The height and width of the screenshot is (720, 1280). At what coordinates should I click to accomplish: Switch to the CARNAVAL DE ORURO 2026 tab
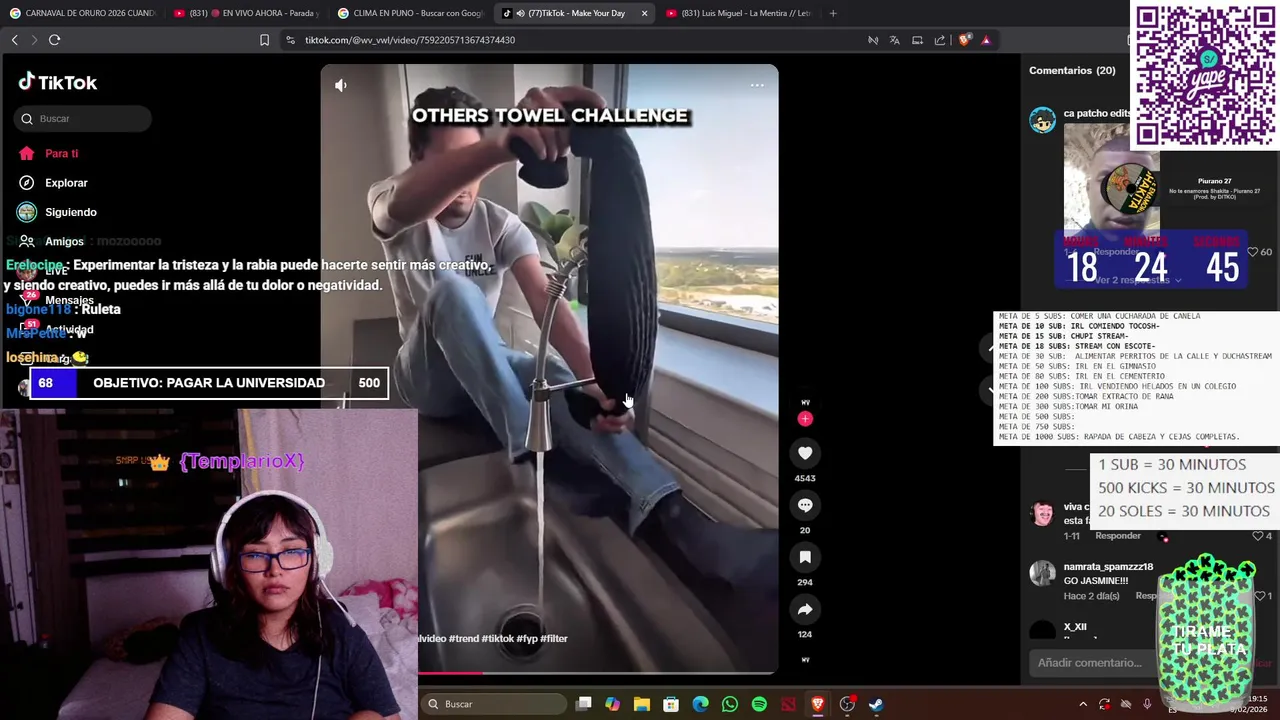tap(81, 13)
